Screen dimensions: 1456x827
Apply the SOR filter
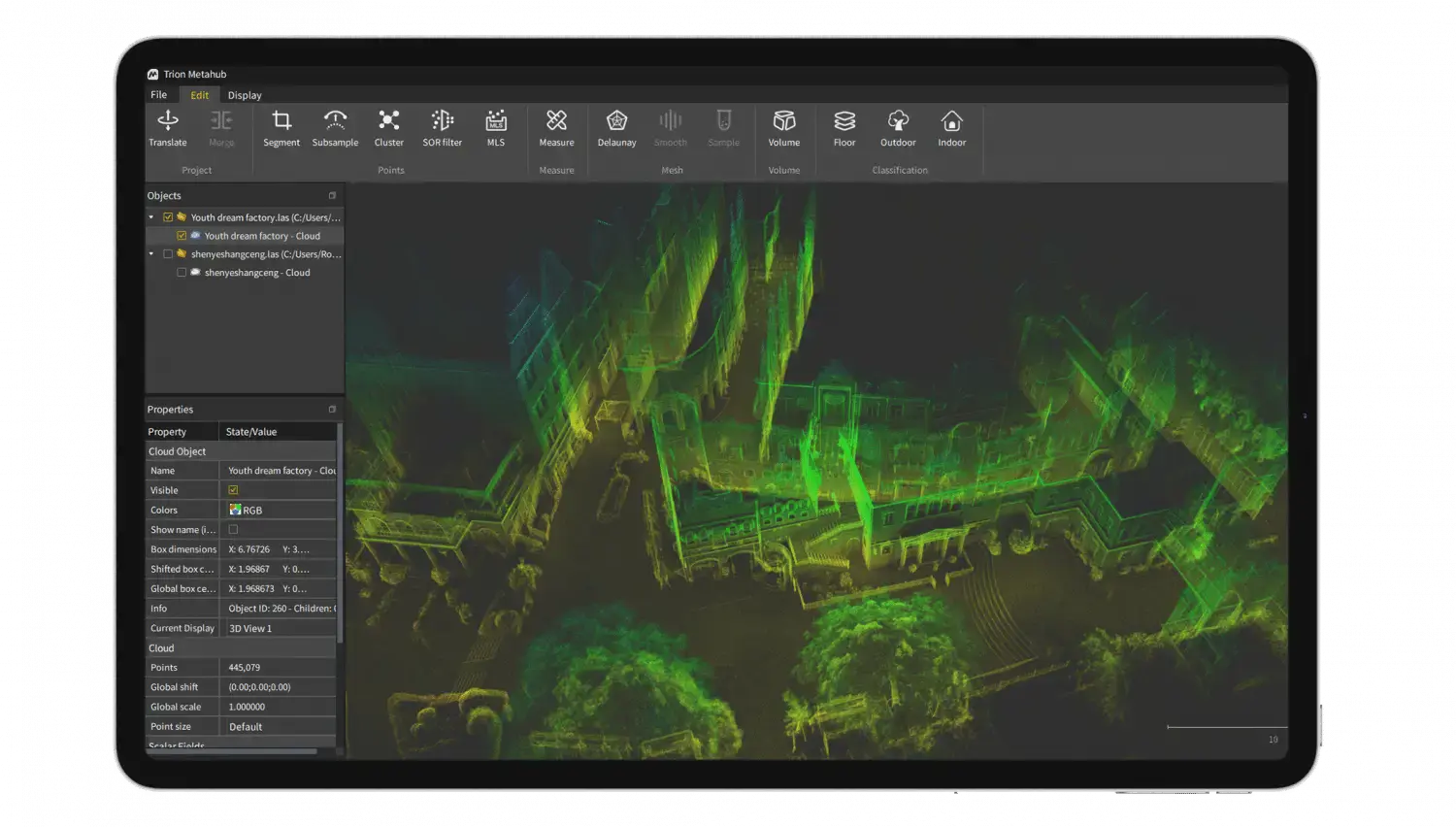click(x=443, y=128)
